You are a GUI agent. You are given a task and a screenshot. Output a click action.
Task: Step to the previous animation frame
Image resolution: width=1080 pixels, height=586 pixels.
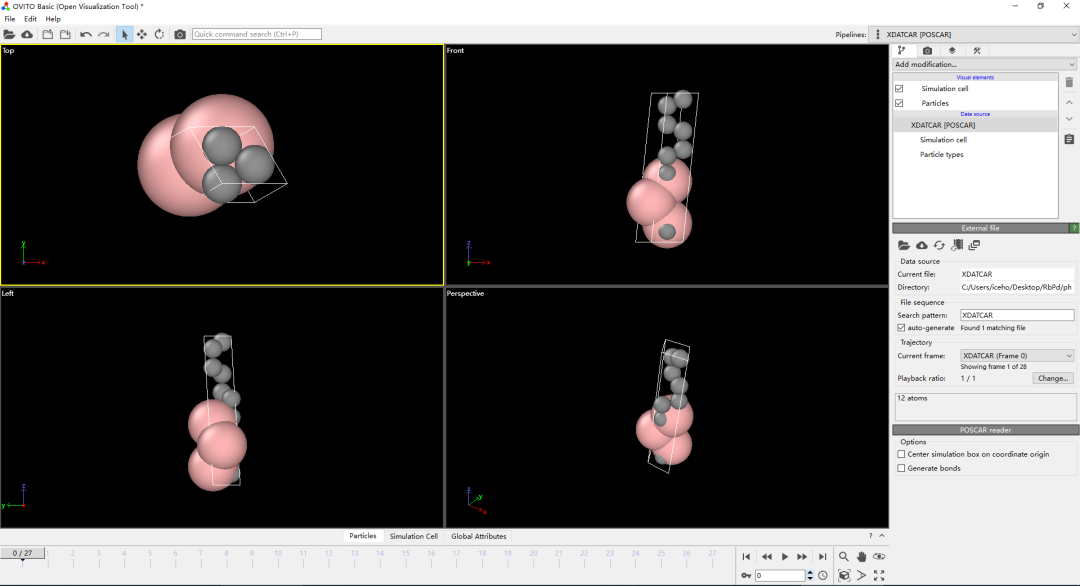click(x=766, y=556)
